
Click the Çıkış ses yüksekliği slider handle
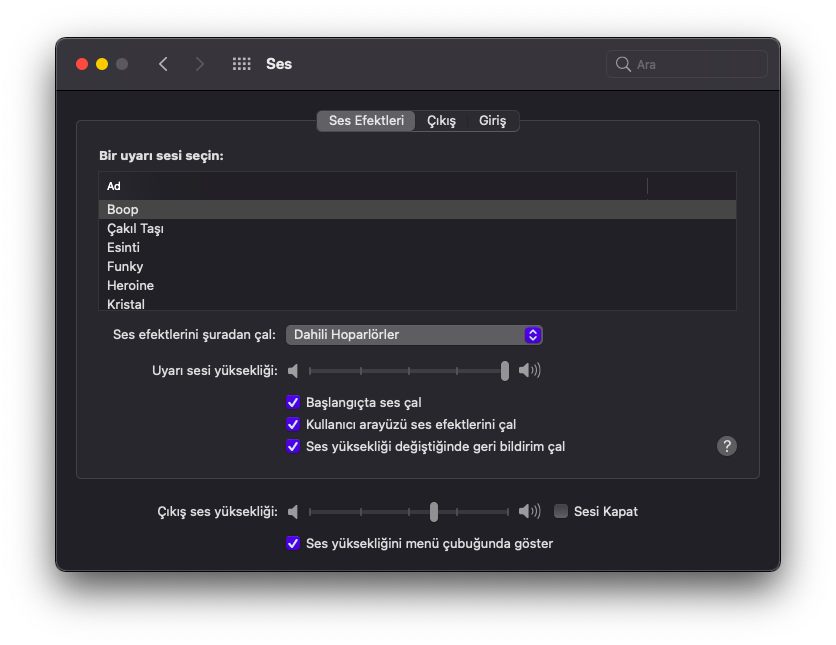(433, 512)
